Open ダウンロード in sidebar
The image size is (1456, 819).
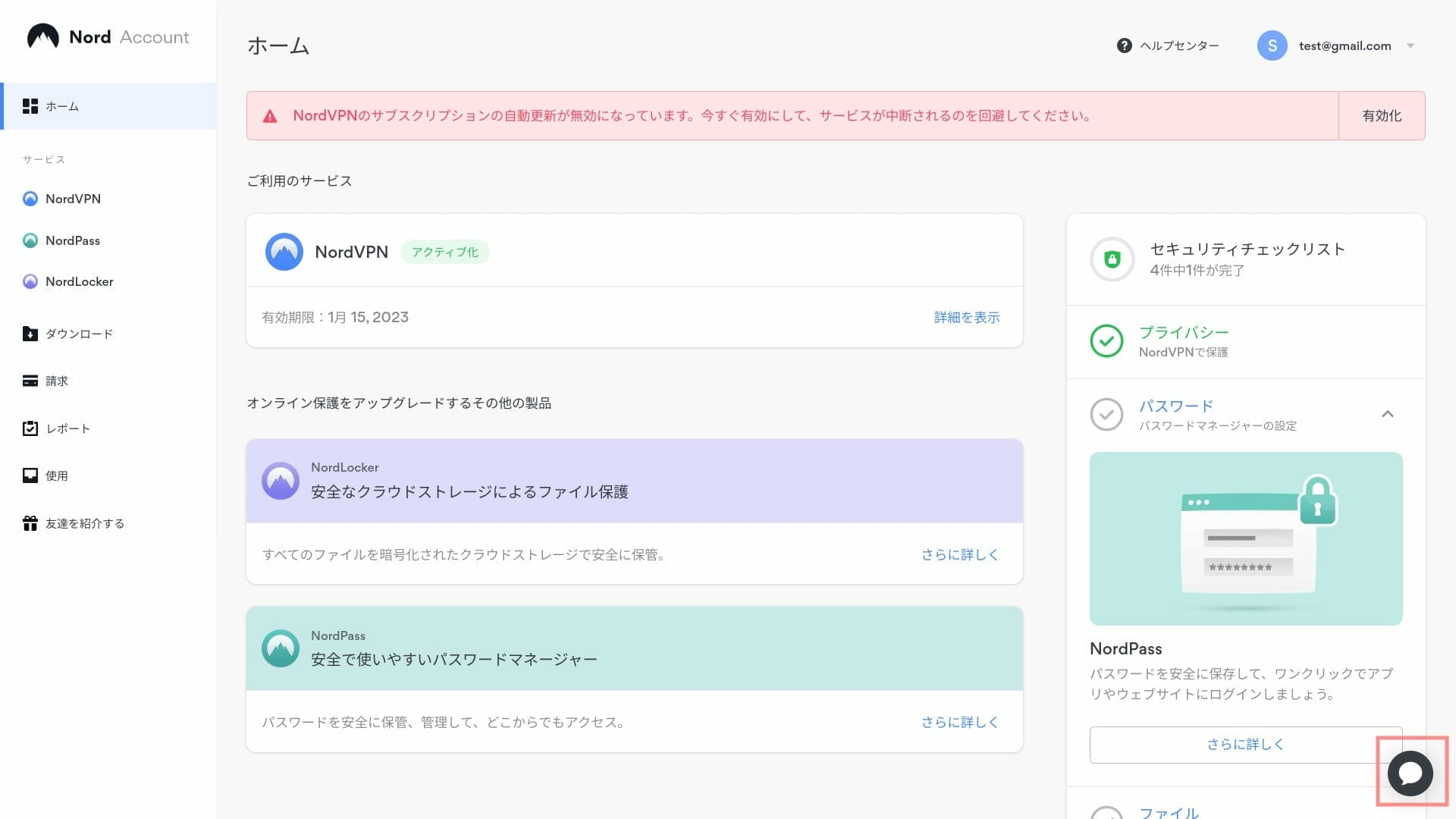(x=80, y=334)
